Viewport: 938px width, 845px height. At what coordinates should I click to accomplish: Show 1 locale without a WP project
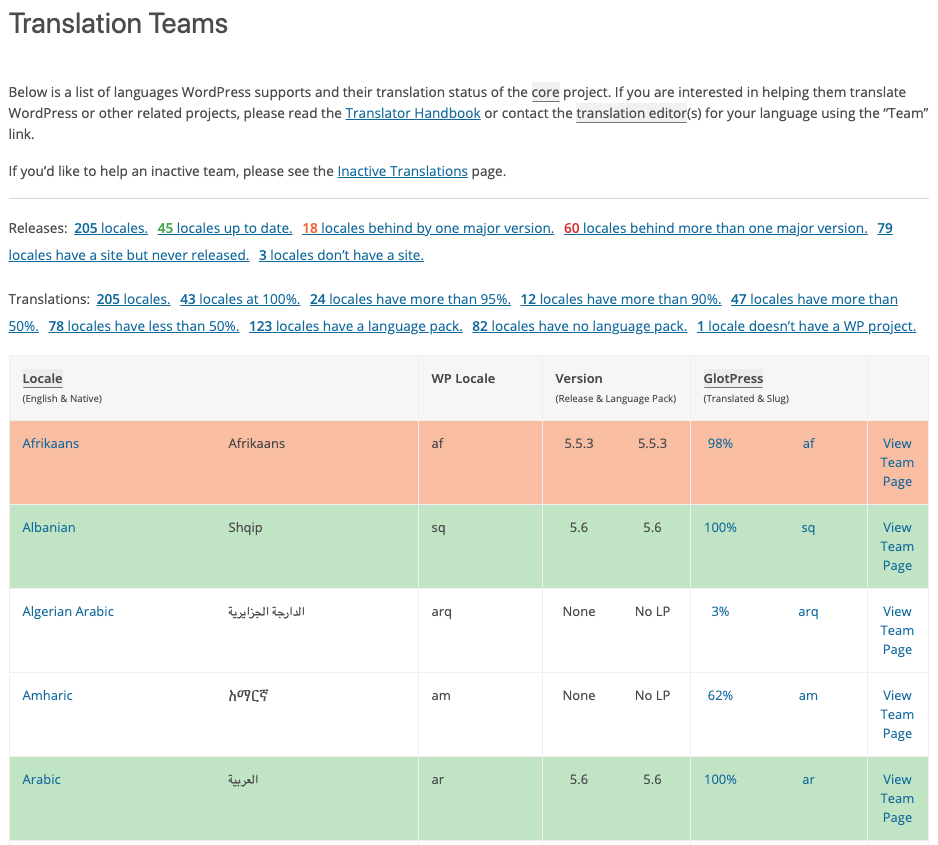806,326
